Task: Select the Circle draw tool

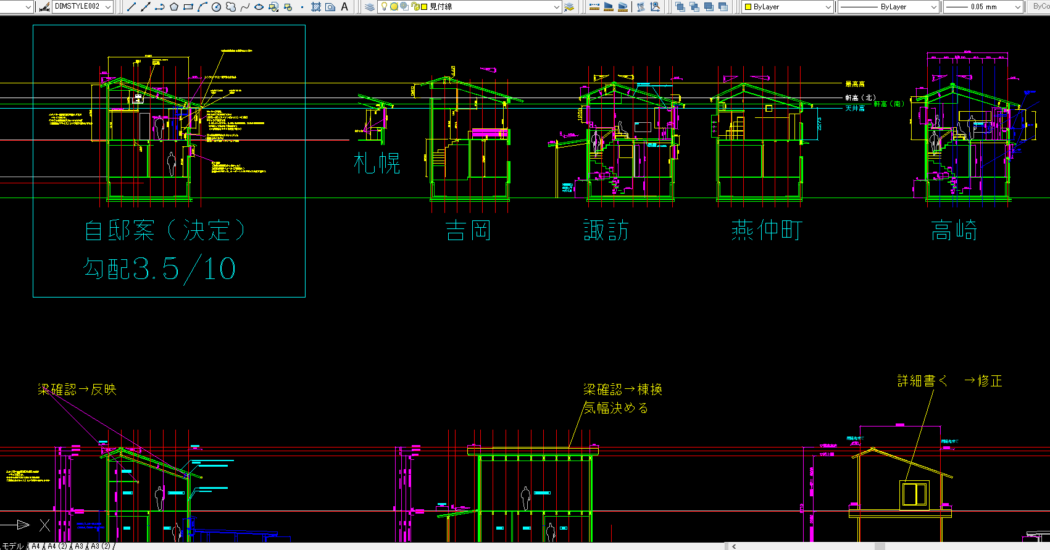Action: [x=216, y=7]
